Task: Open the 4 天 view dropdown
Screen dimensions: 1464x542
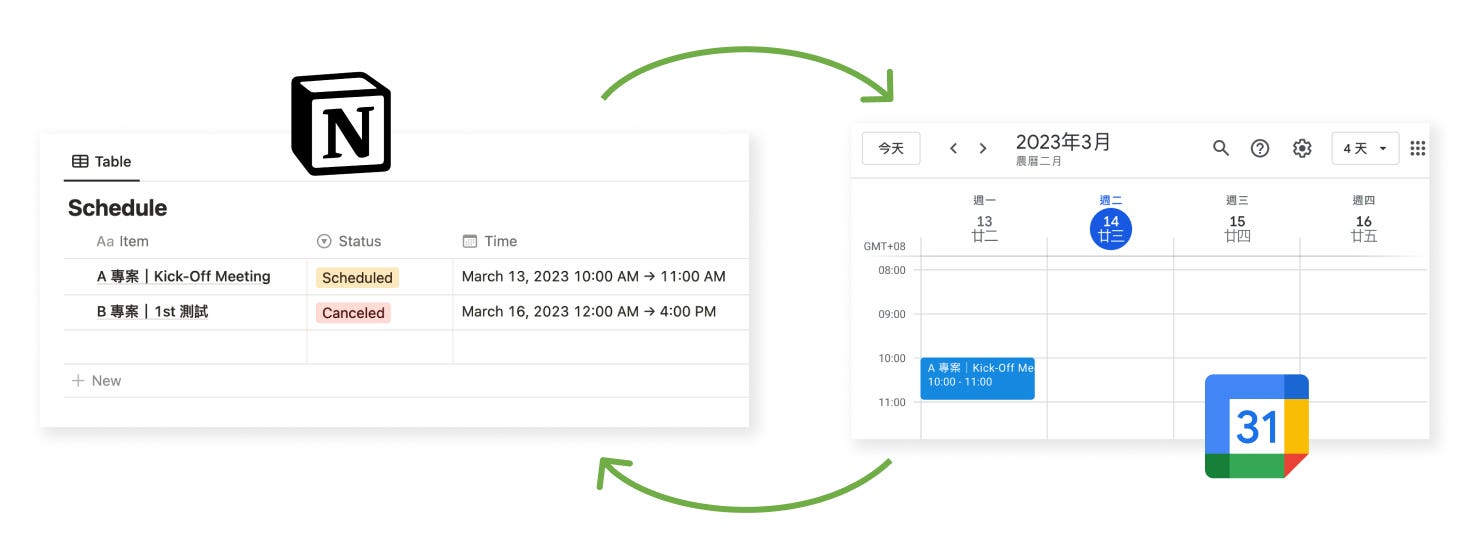Action: (1365, 148)
